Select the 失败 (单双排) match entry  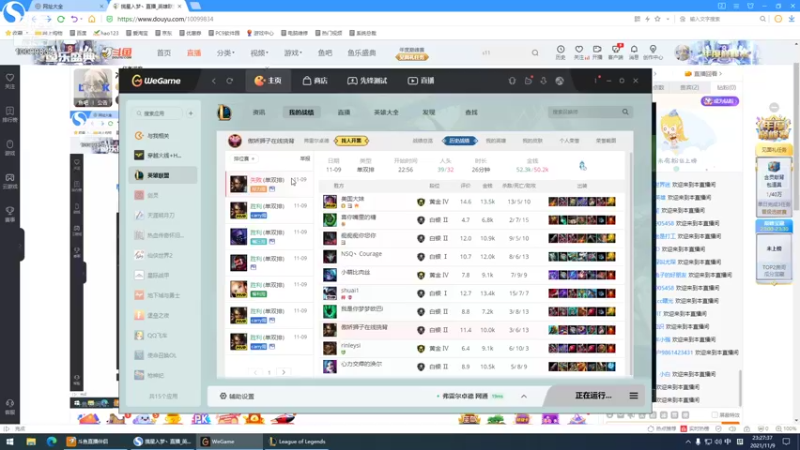(269, 184)
